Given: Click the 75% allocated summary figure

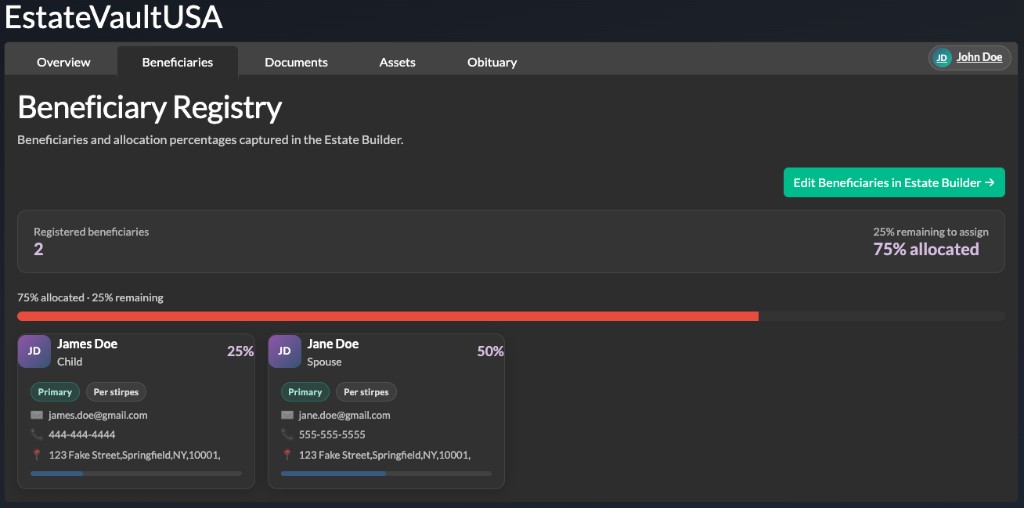Looking at the screenshot, I should (x=926, y=249).
